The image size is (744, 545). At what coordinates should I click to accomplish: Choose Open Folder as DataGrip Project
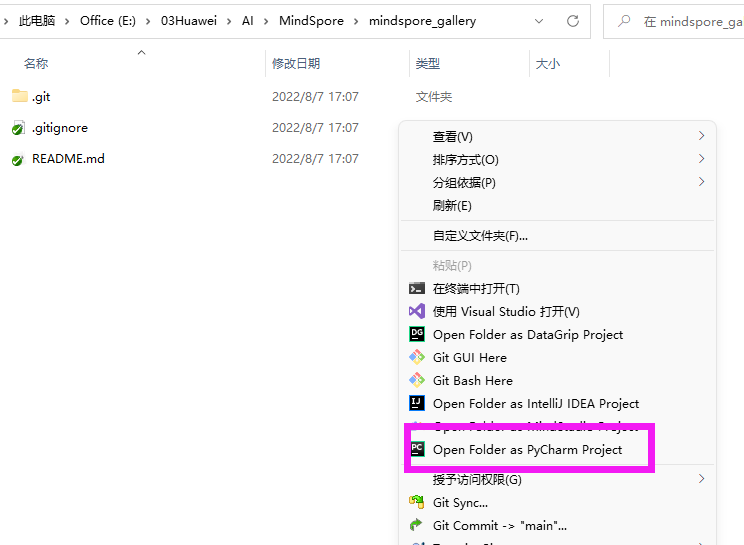click(528, 335)
